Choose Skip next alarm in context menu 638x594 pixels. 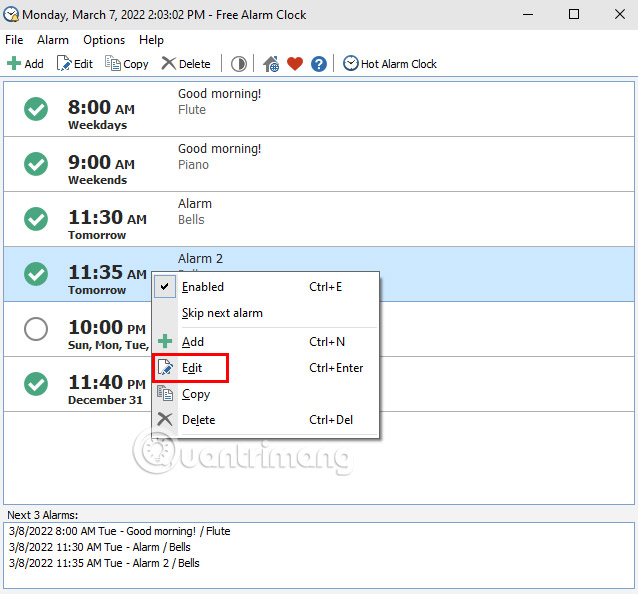222,313
